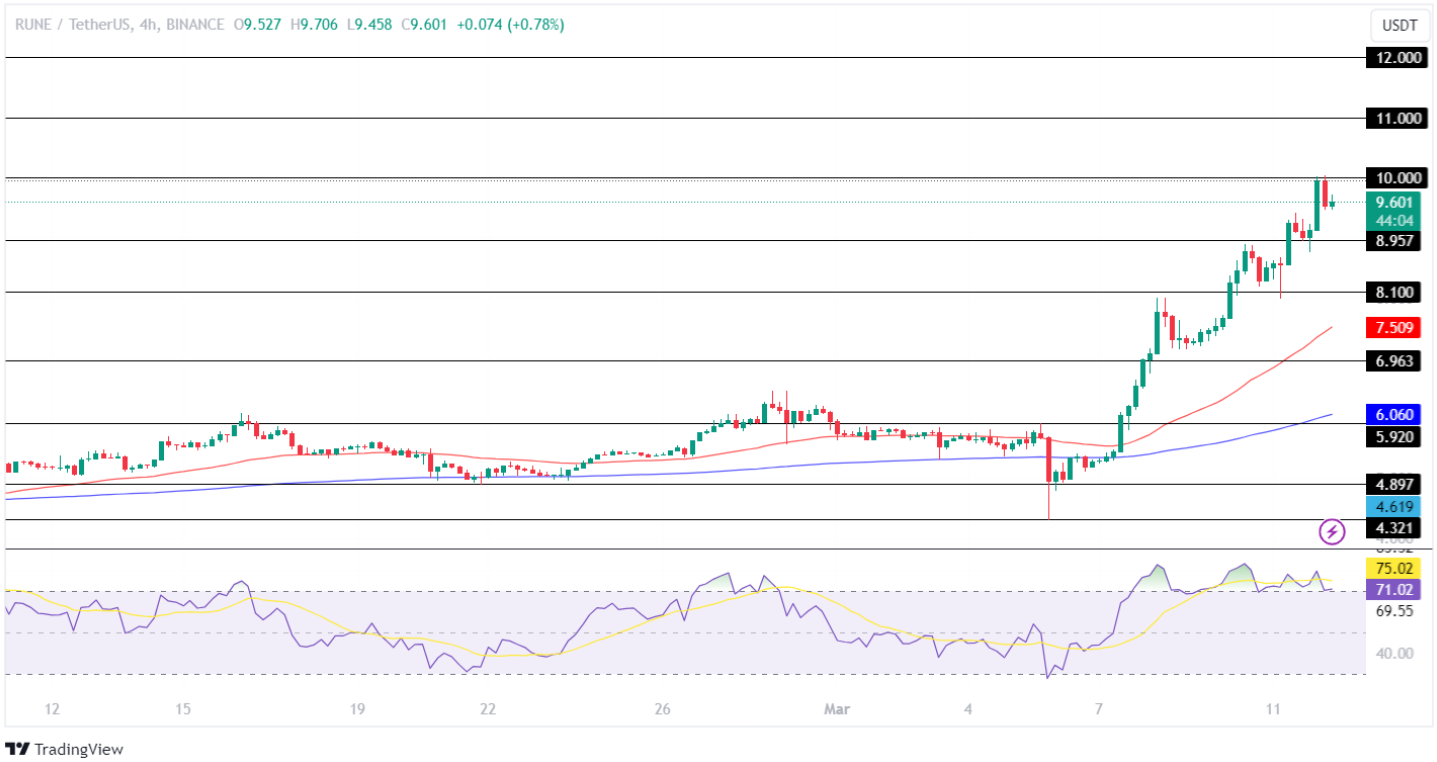Click the date label 22 on time axis
This screenshot has height=762, width=1437.
coord(488,709)
